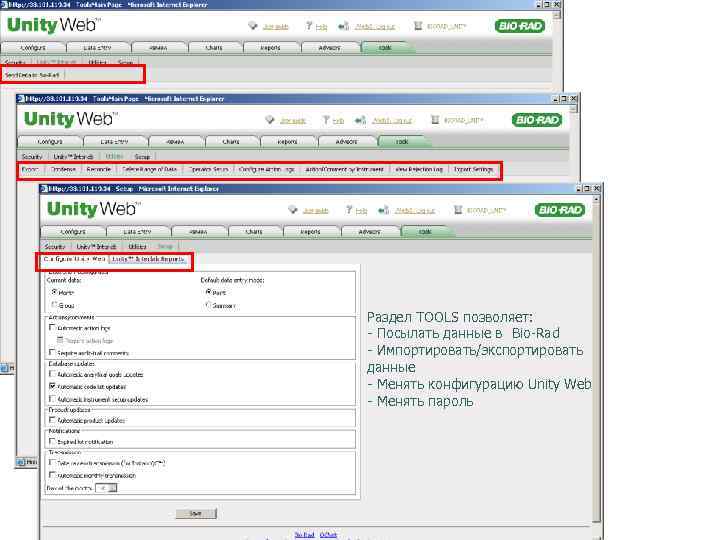Click the Save button

[196, 513]
